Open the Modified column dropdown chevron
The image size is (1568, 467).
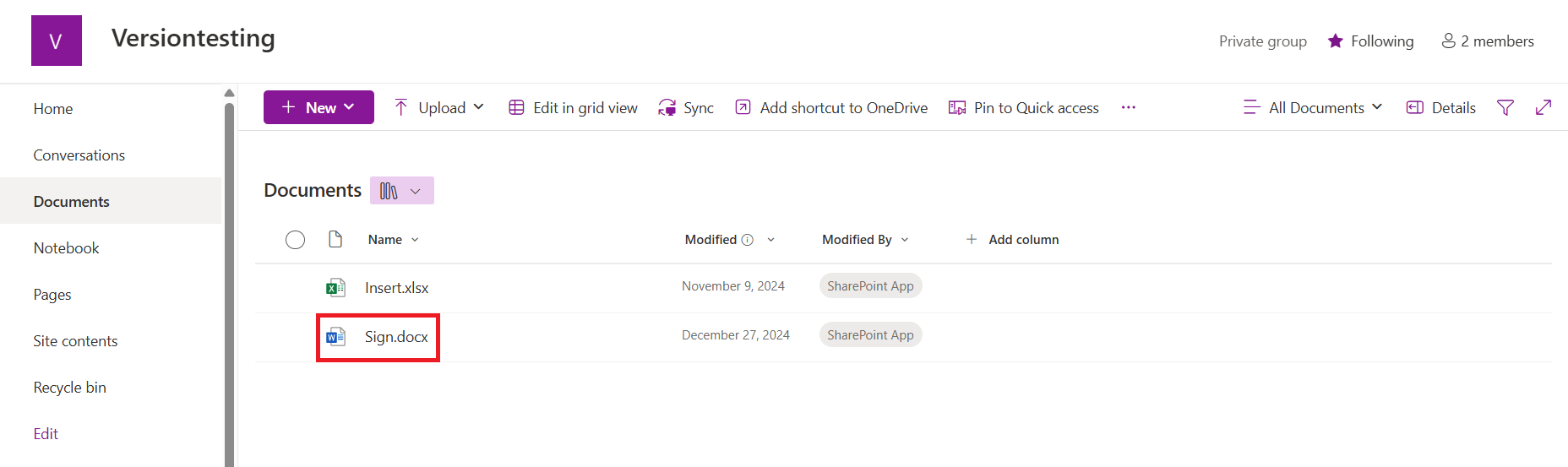(x=770, y=240)
